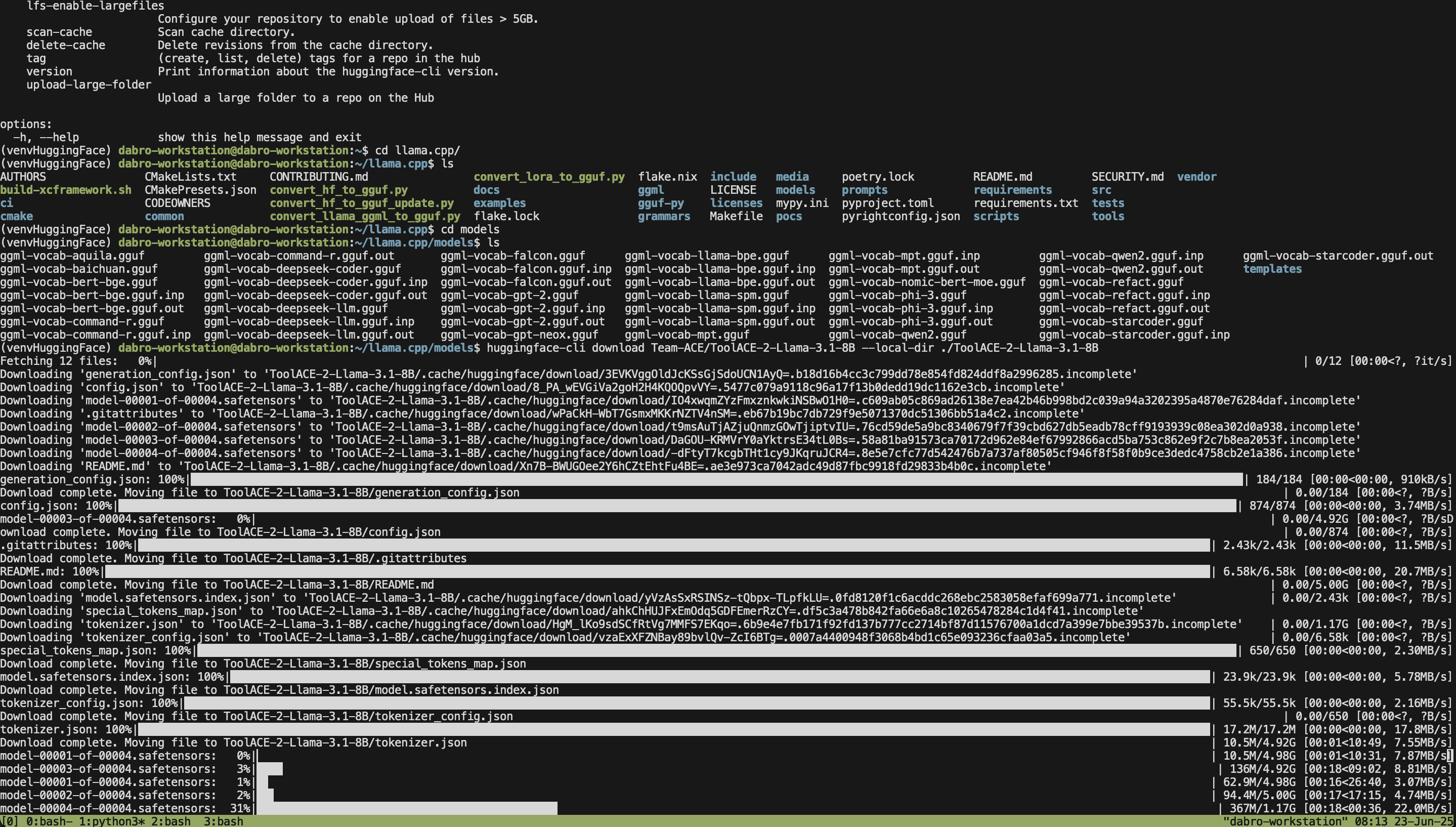
Task: Click the vendor directory in the listing
Action: pos(1196,177)
